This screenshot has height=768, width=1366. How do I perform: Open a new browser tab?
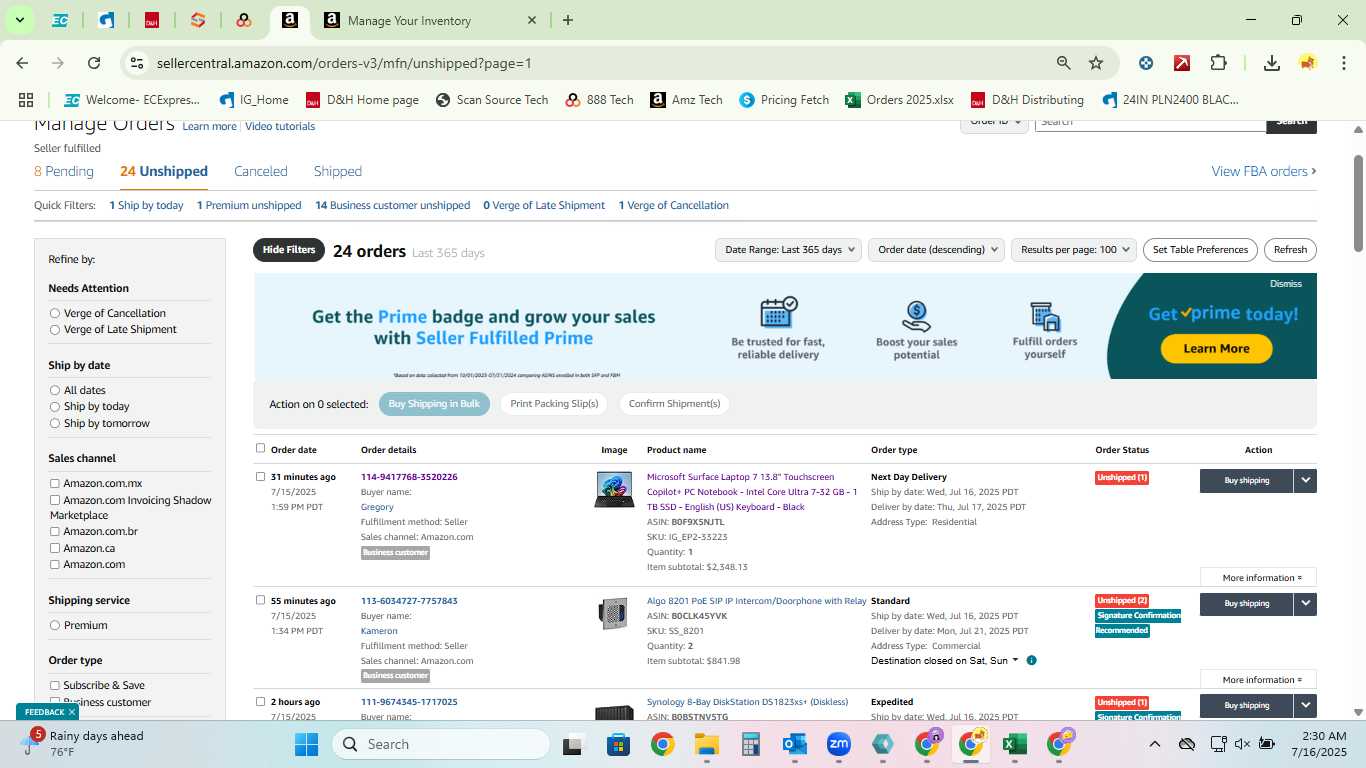pos(568,20)
